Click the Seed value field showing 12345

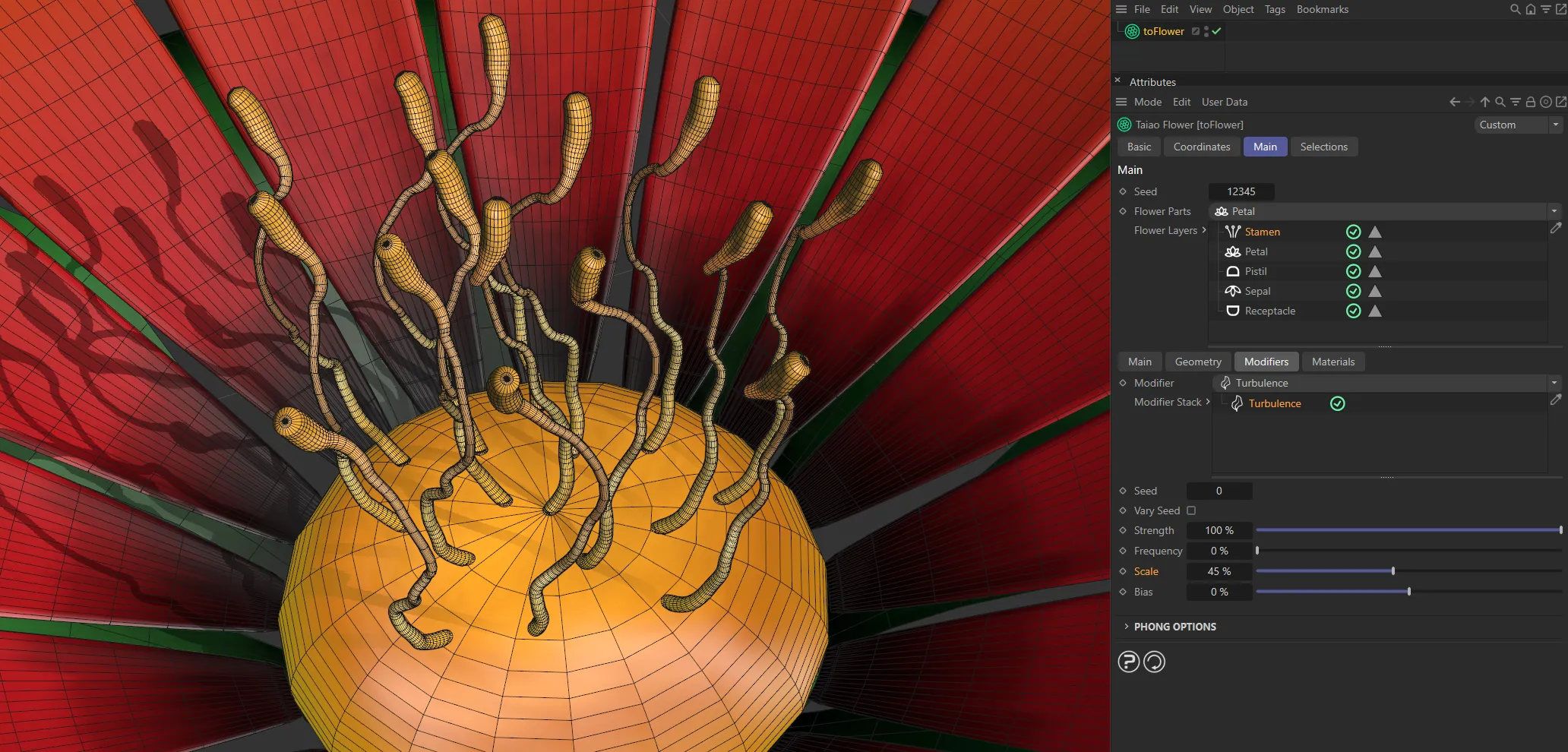[x=1241, y=191]
